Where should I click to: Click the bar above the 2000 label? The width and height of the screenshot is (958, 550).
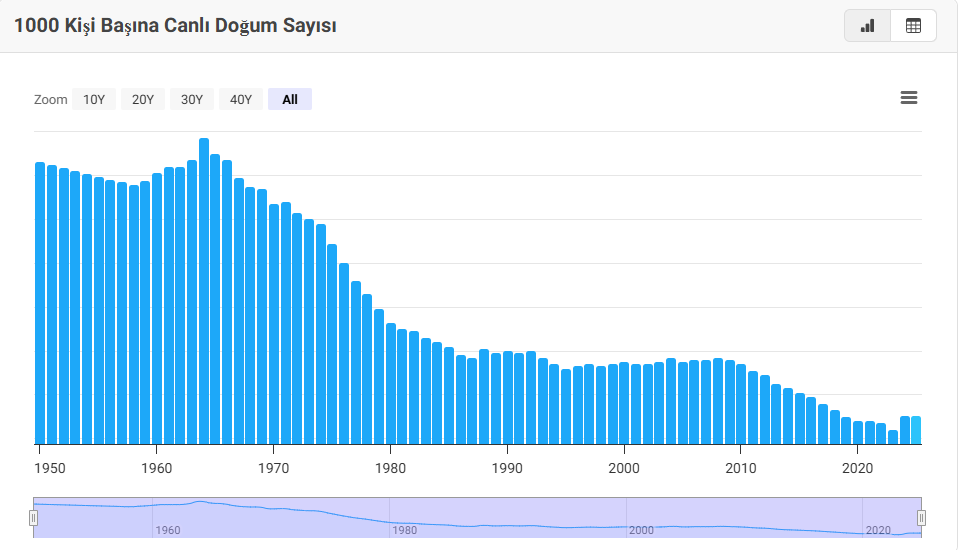(x=624, y=403)
